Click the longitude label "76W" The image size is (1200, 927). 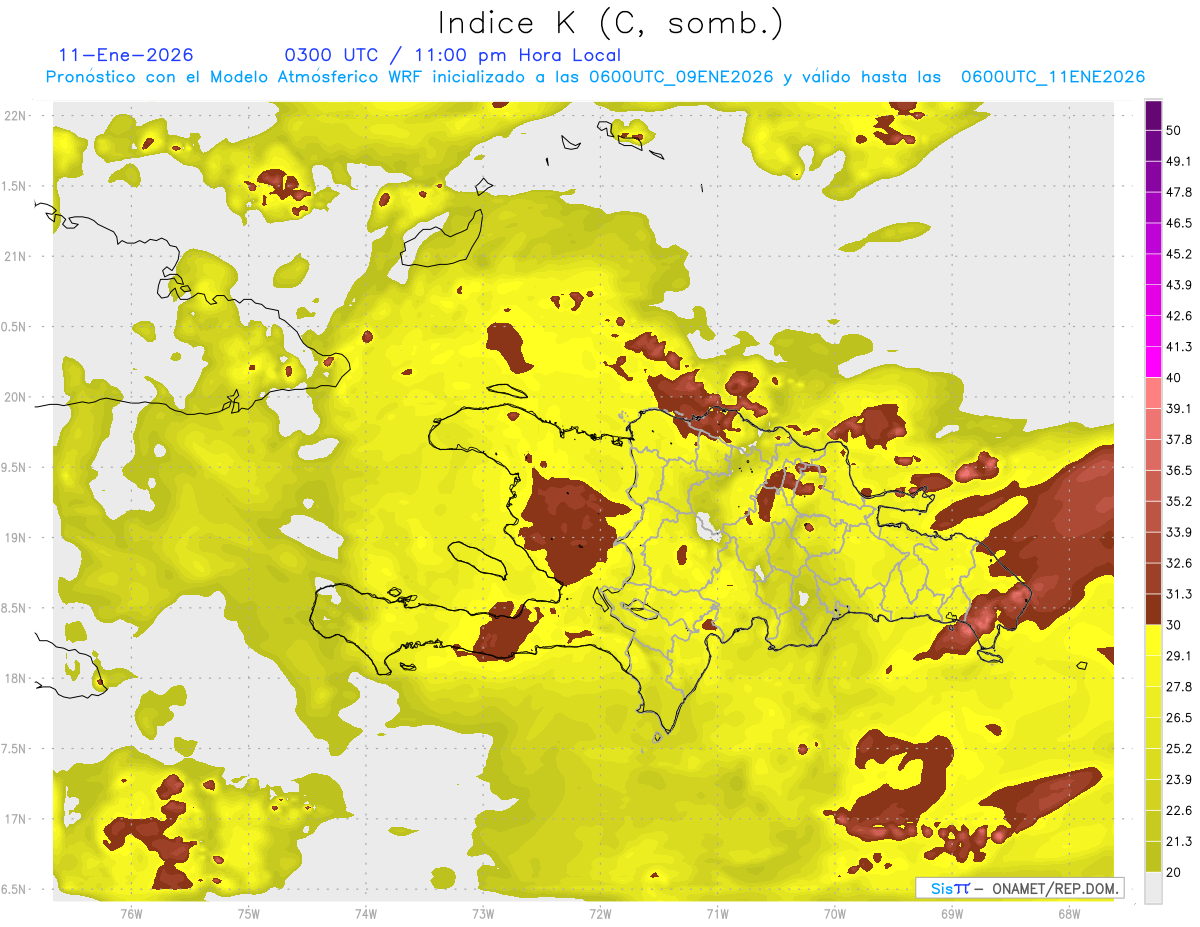click(131, 913)
